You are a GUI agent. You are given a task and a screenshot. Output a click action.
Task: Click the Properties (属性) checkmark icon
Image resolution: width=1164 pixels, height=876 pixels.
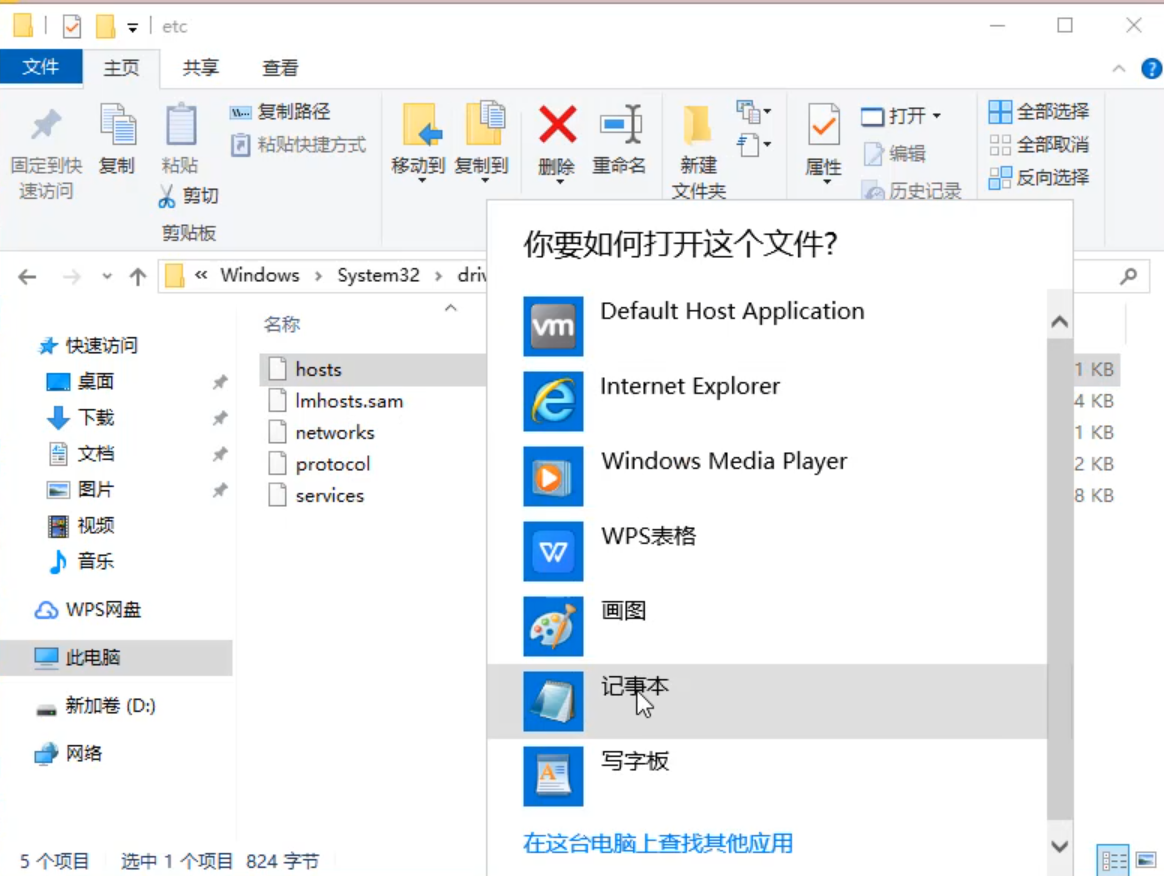pos(823,126)
